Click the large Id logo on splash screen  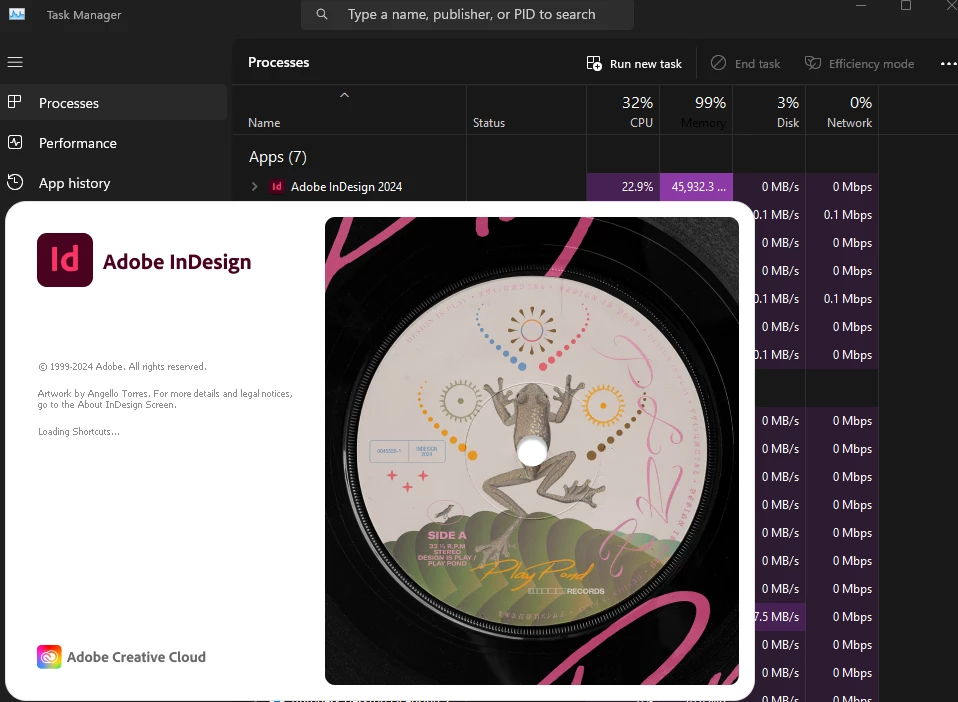point(65,260)
